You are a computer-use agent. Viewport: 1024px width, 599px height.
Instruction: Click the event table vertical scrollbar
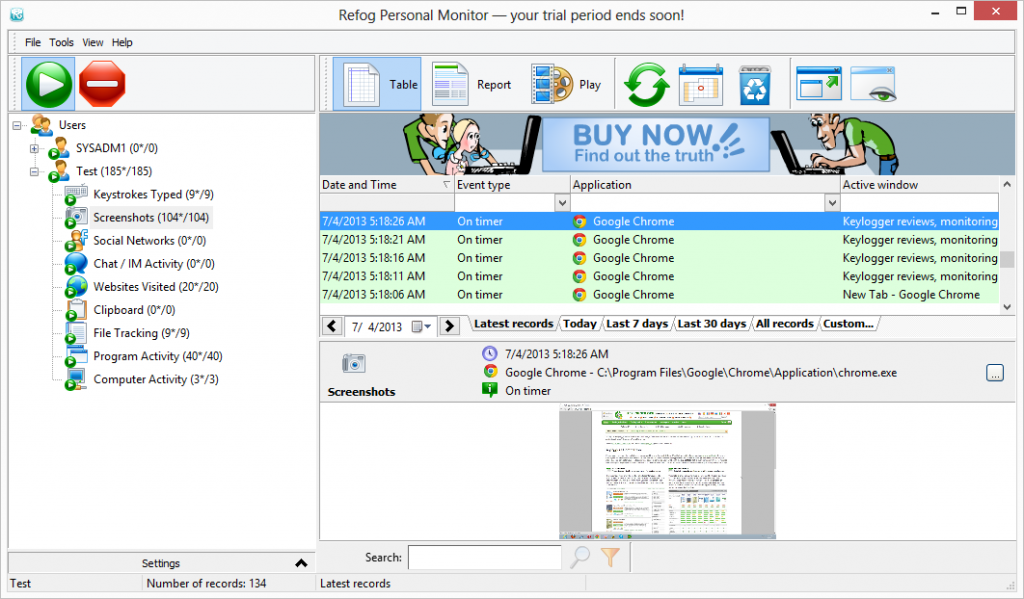[1009, 258]
